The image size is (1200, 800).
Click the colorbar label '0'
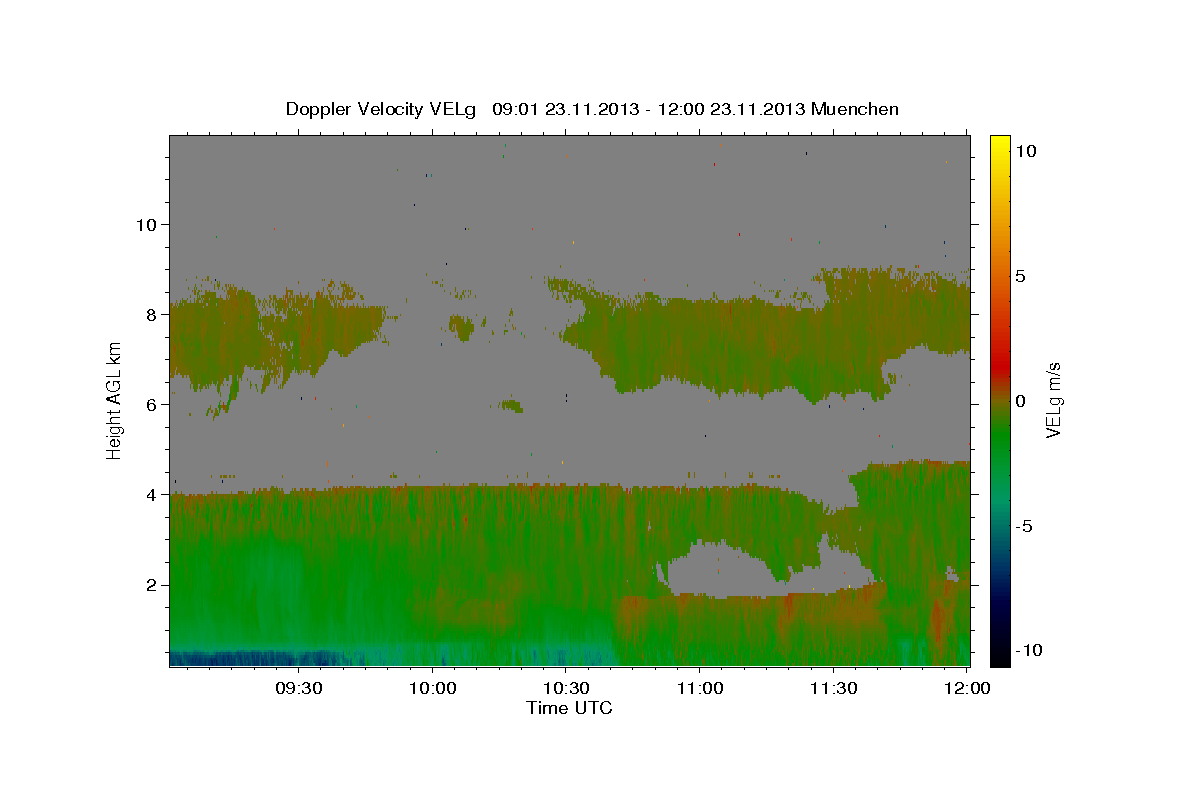pyautogui.click(x=1020, y=401)
